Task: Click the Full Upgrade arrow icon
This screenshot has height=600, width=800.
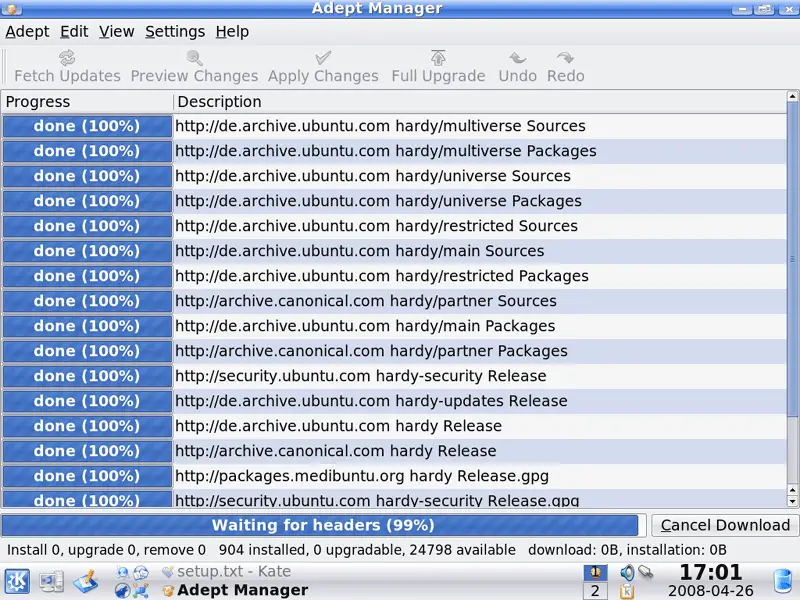Action: pyautogui.click(x=438, y=58)
